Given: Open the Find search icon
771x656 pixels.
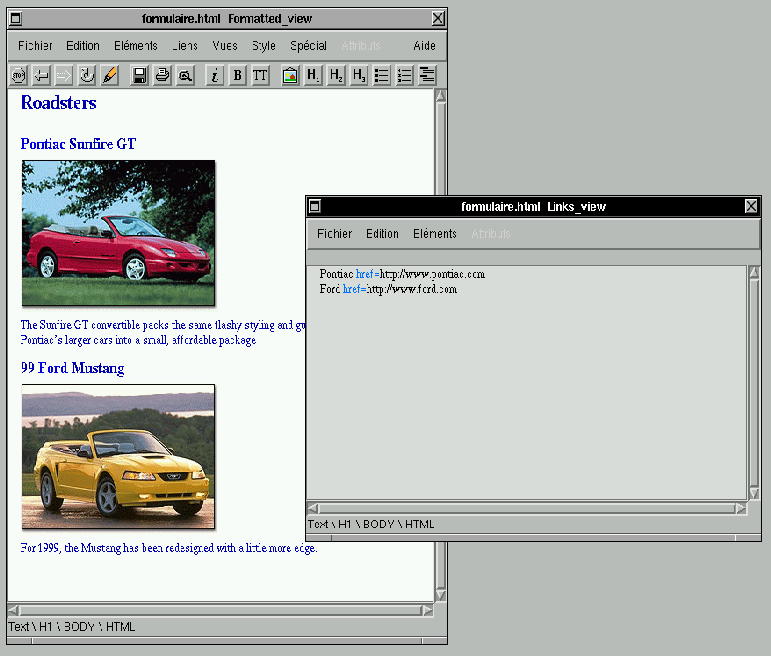Looking at the screenshot, I should [185, 75].
